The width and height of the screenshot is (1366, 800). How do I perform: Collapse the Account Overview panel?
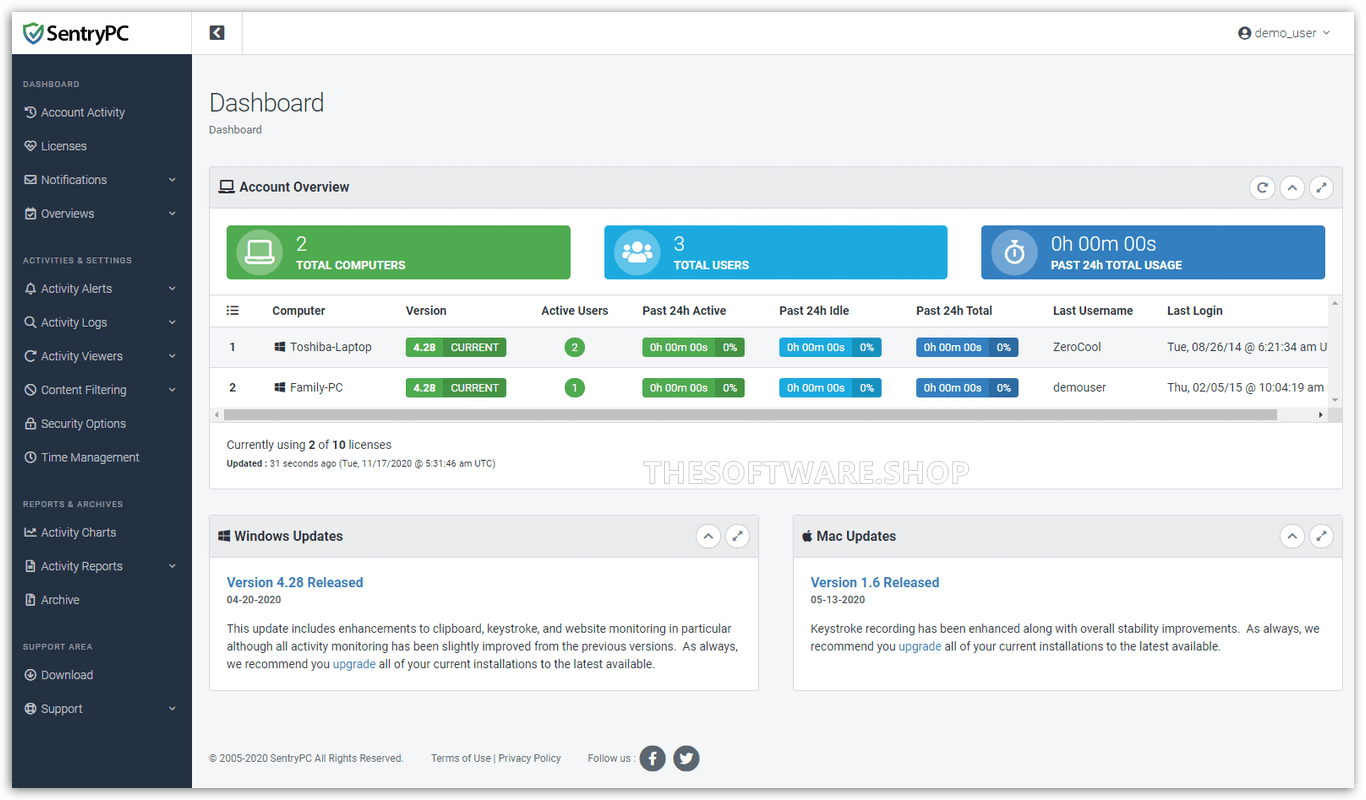(1292, 187)
